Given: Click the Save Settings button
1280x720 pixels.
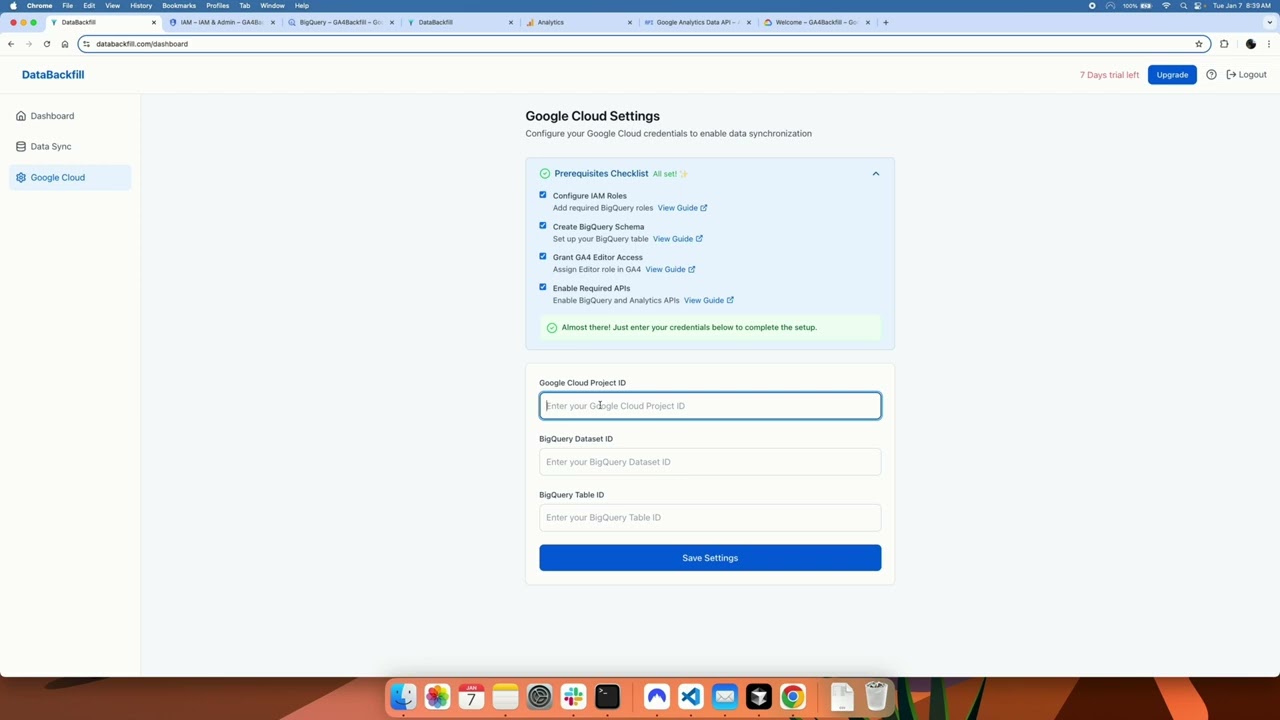Looking at the screenshot, I should 710,558.
